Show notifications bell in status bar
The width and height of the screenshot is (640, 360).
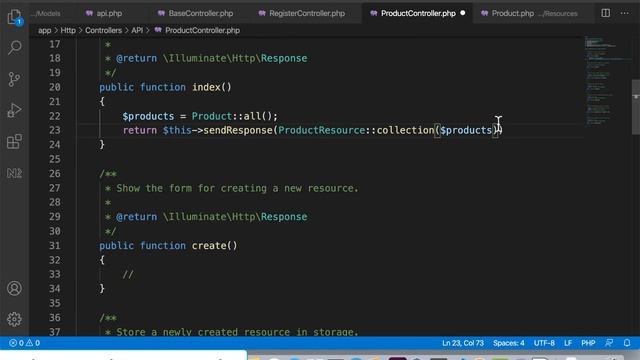pos(627,343)
